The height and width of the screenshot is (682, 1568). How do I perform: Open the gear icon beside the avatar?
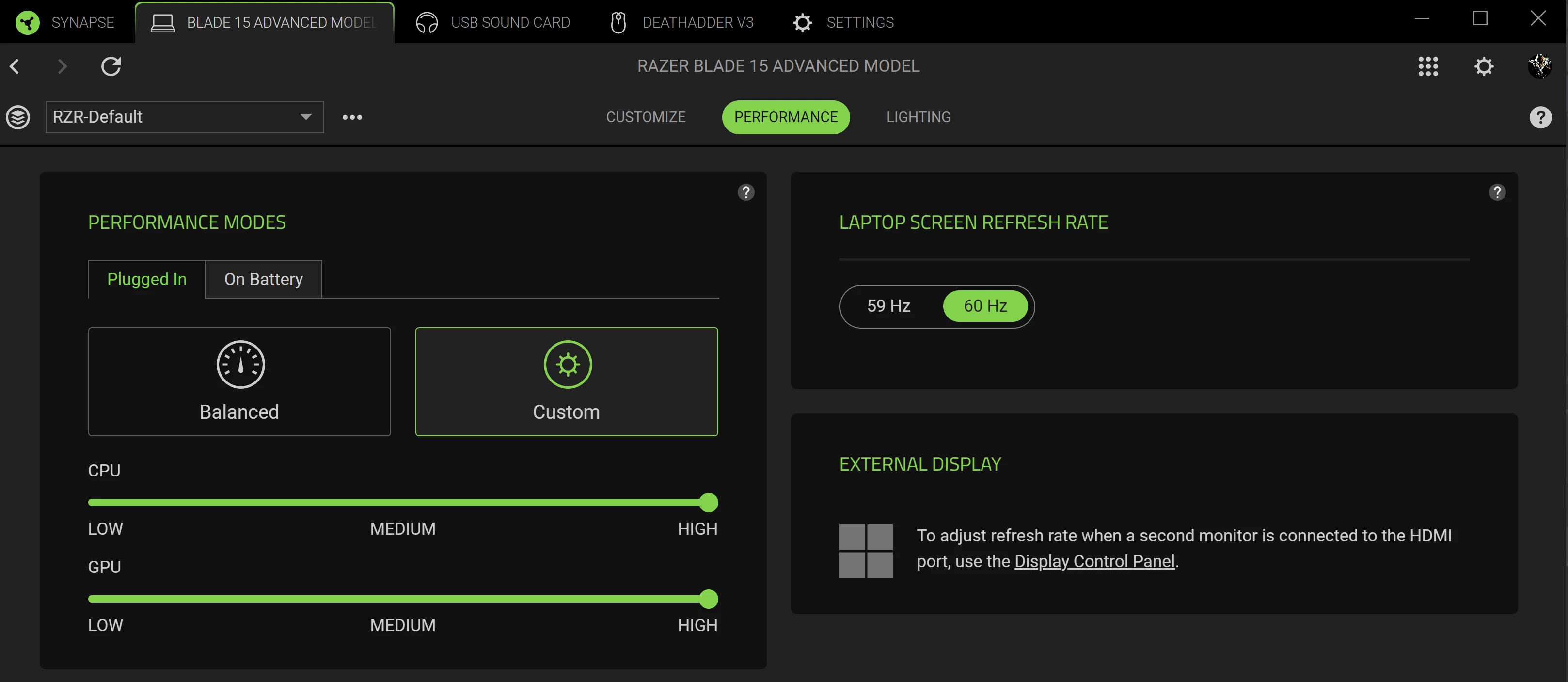click(1483, 66)
